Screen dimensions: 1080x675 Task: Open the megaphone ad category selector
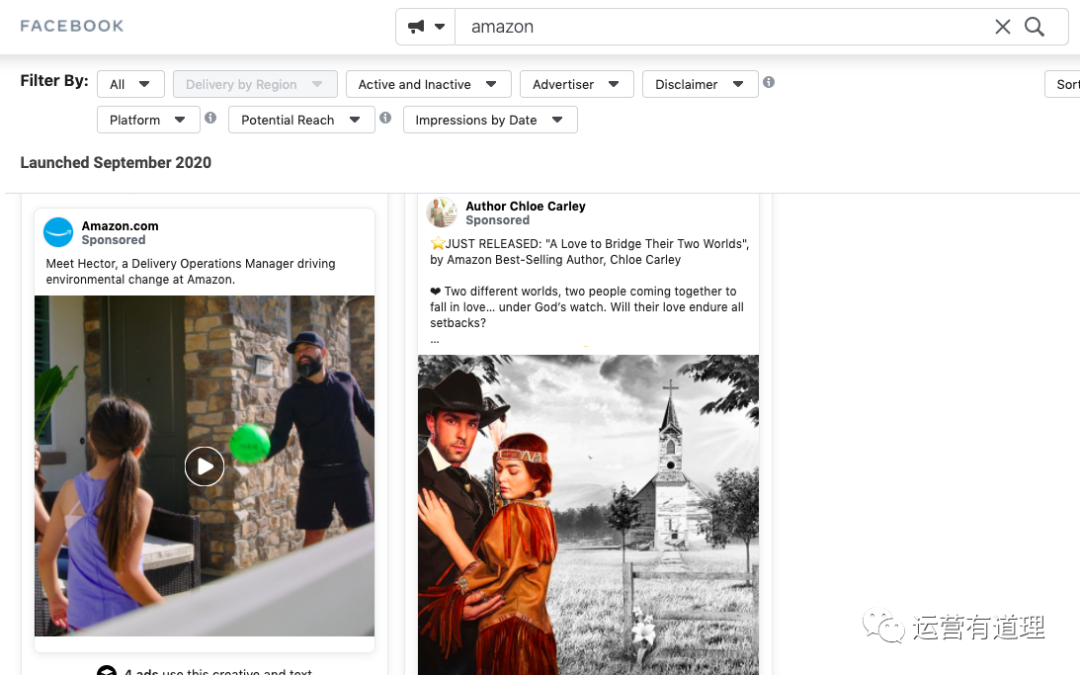coord(426,27)
